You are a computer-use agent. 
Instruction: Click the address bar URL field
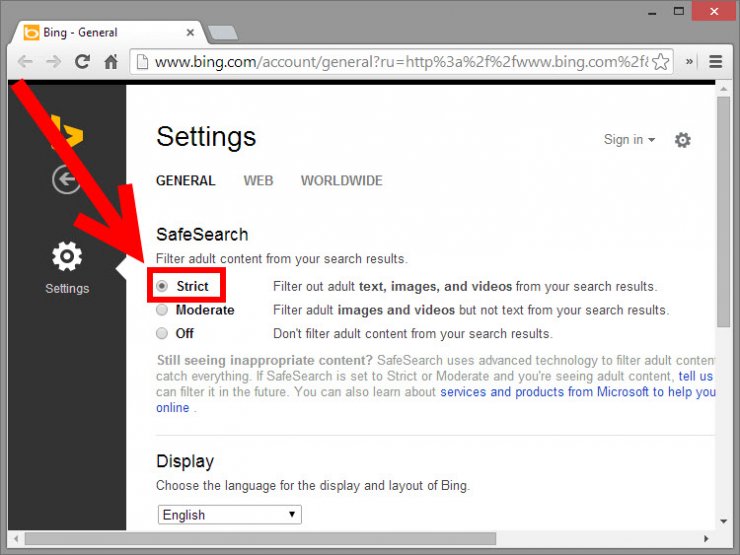(401, 62)
